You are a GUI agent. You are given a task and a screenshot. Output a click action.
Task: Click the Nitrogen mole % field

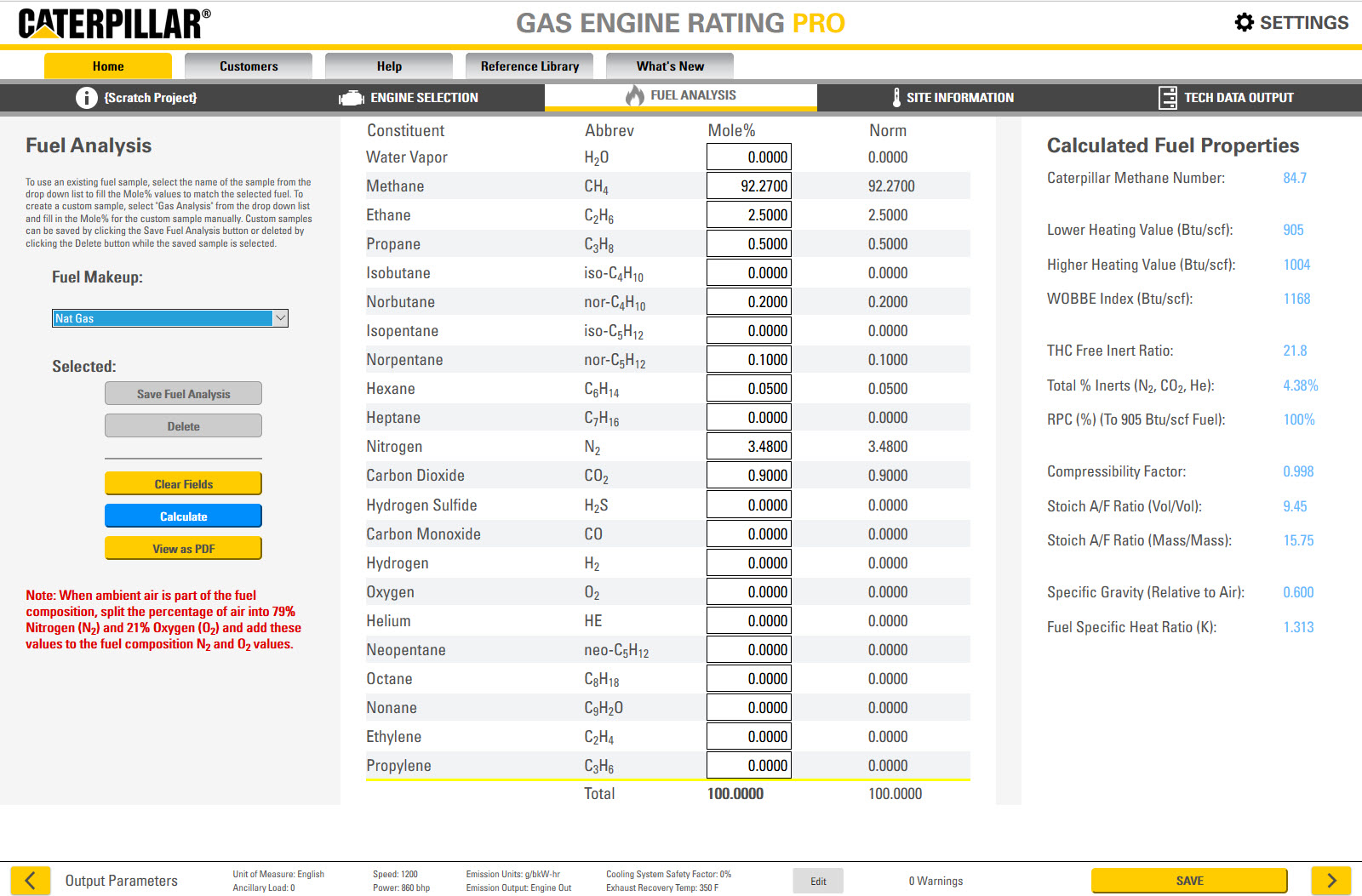point(749,447)
